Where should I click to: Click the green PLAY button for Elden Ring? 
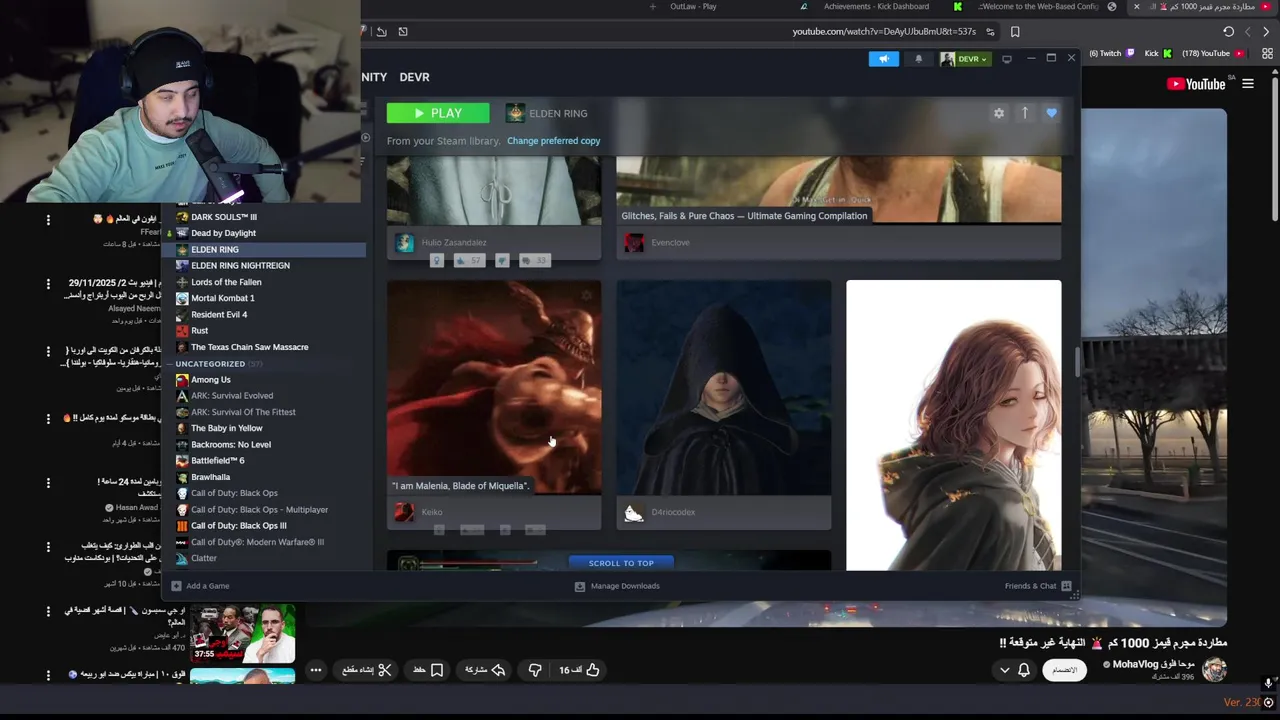438,113
